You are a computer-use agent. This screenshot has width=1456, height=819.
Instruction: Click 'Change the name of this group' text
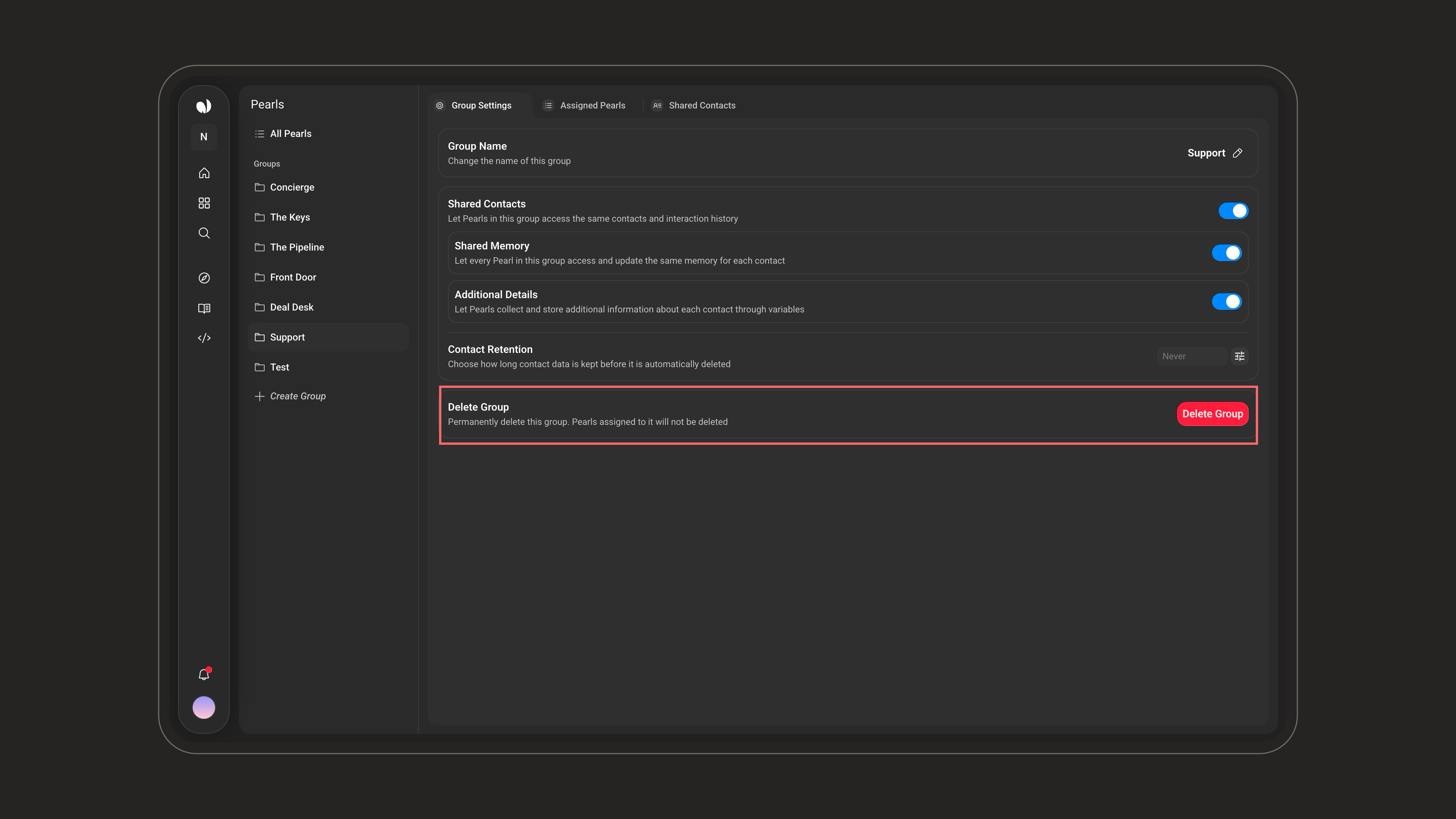click(x=509, y=161)
